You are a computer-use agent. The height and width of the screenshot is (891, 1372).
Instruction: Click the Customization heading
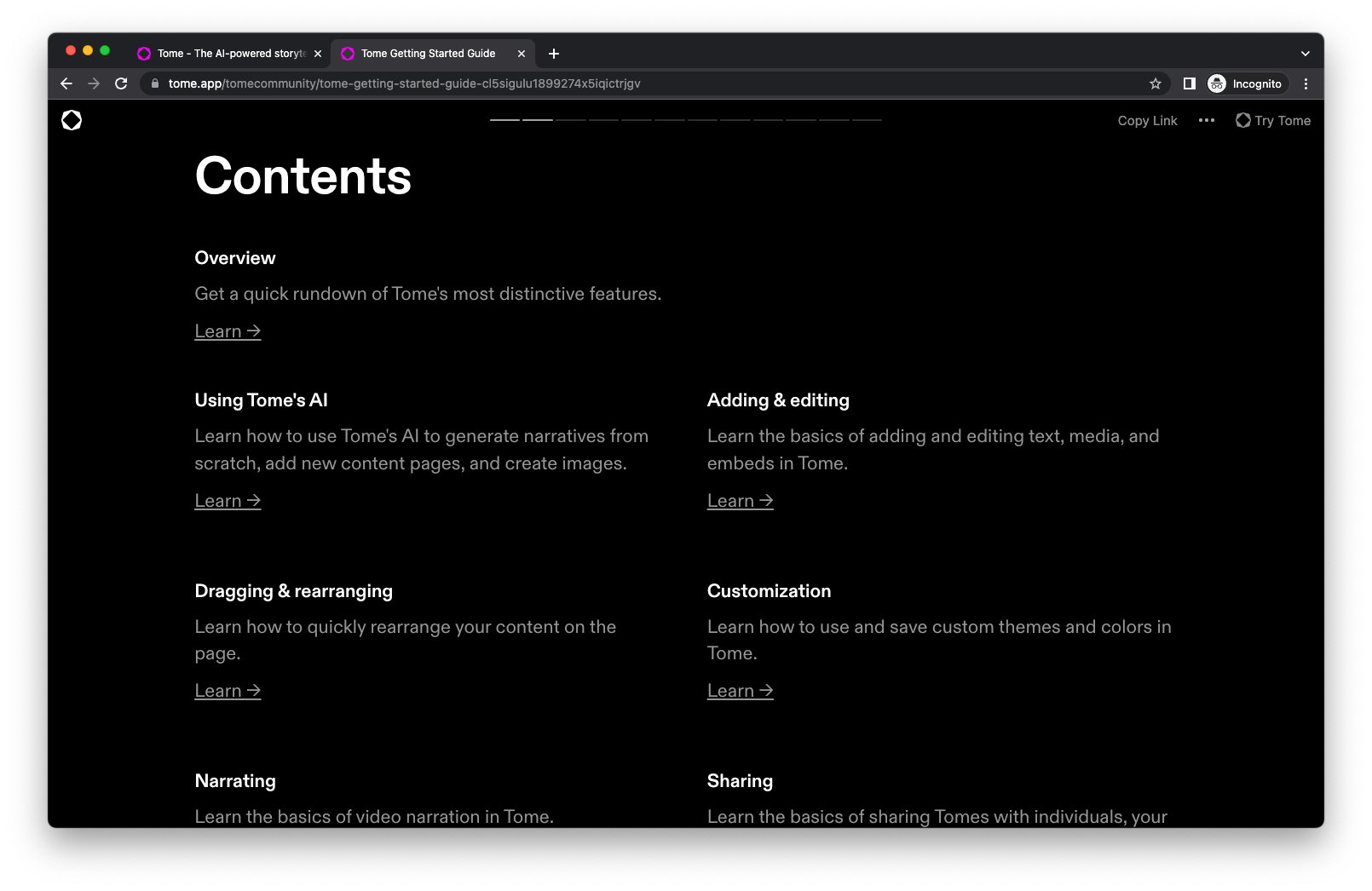769,591
